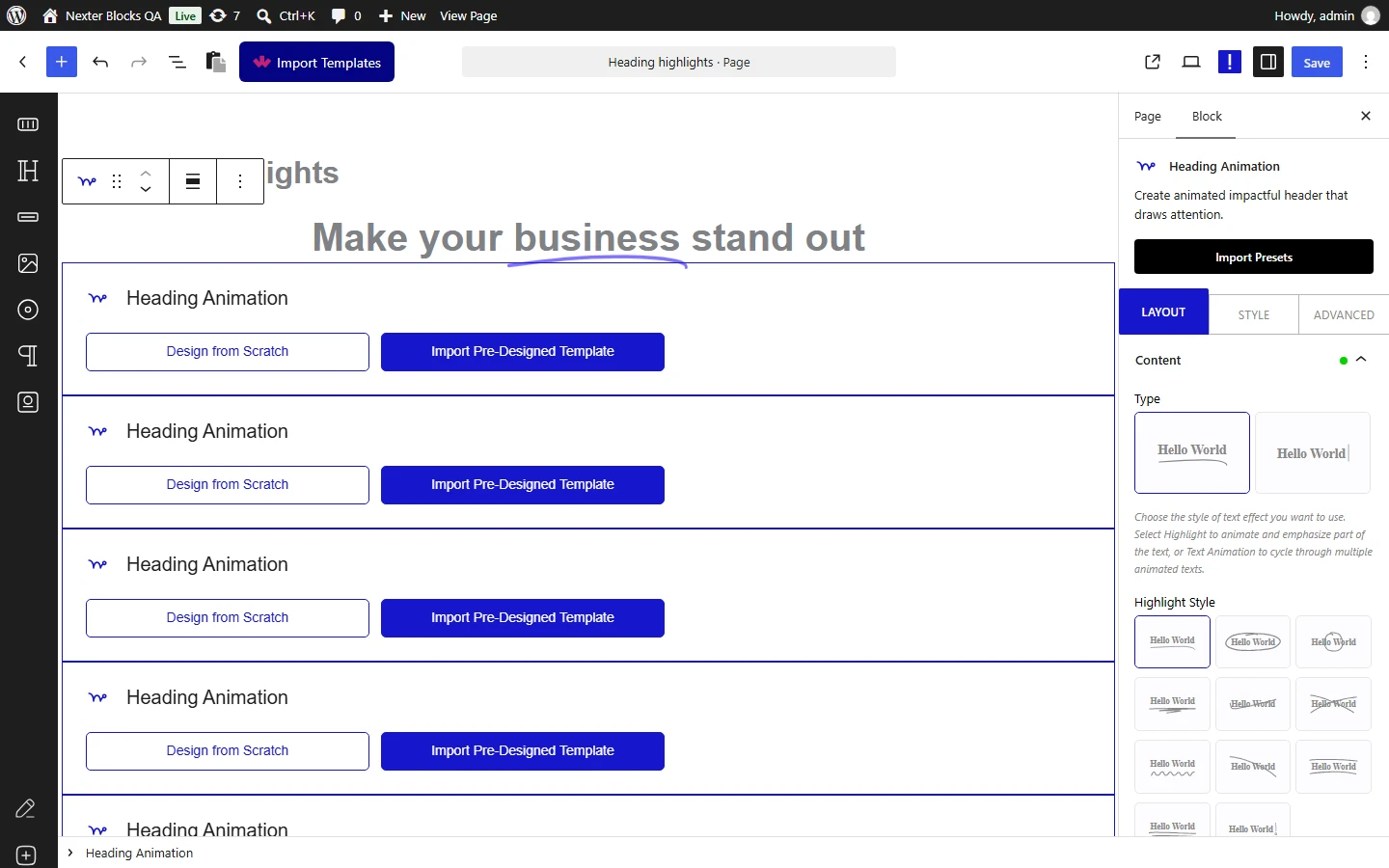Click the columns container icon in sidebar
Image resolution: width=1389 pixels, height=868 pixels.
click(28, 124)
